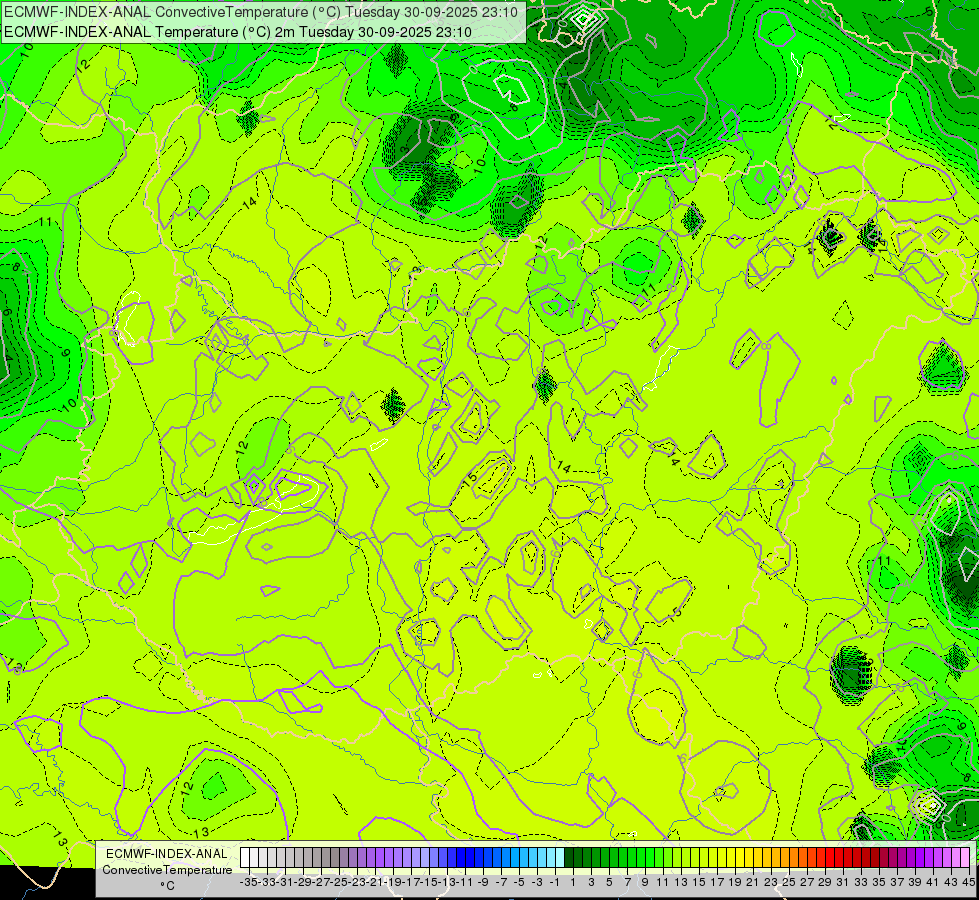Click the '-1' value on the legend scale
Image resolution: width=979 pixels, height=900 pixels.
(554, 882)
